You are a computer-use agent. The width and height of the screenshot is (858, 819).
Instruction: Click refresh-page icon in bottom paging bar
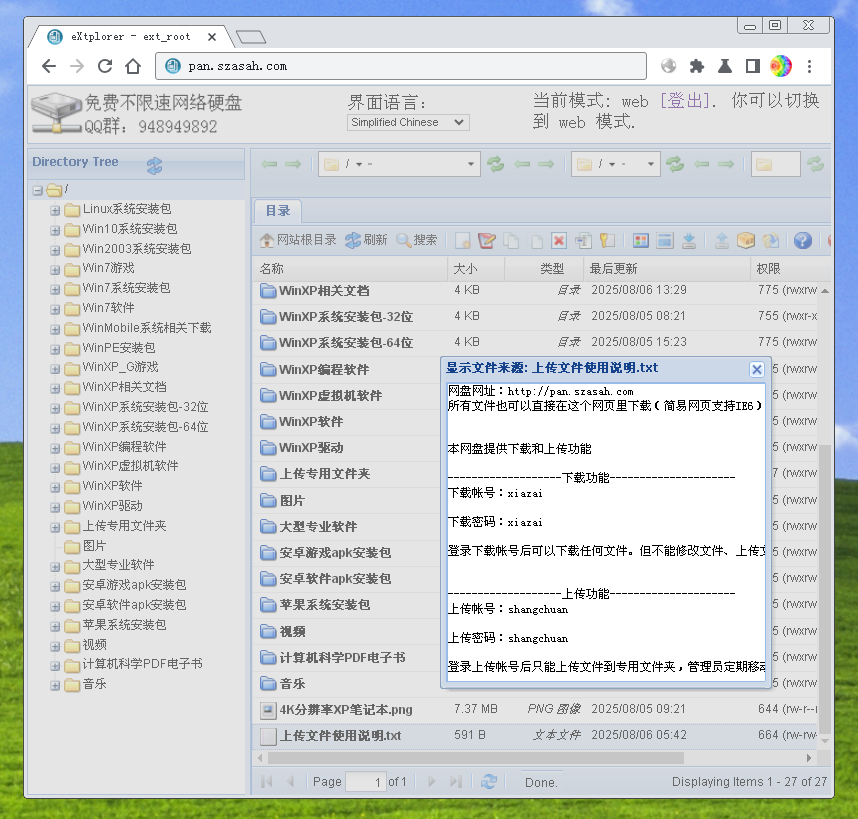489,782
